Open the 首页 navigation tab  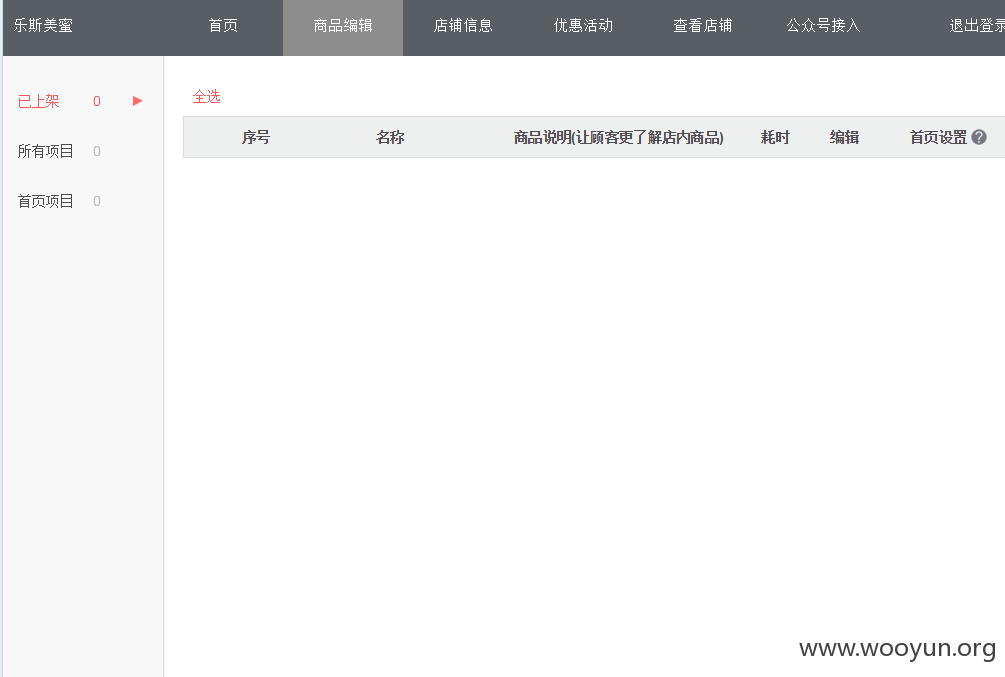point(223,26)
